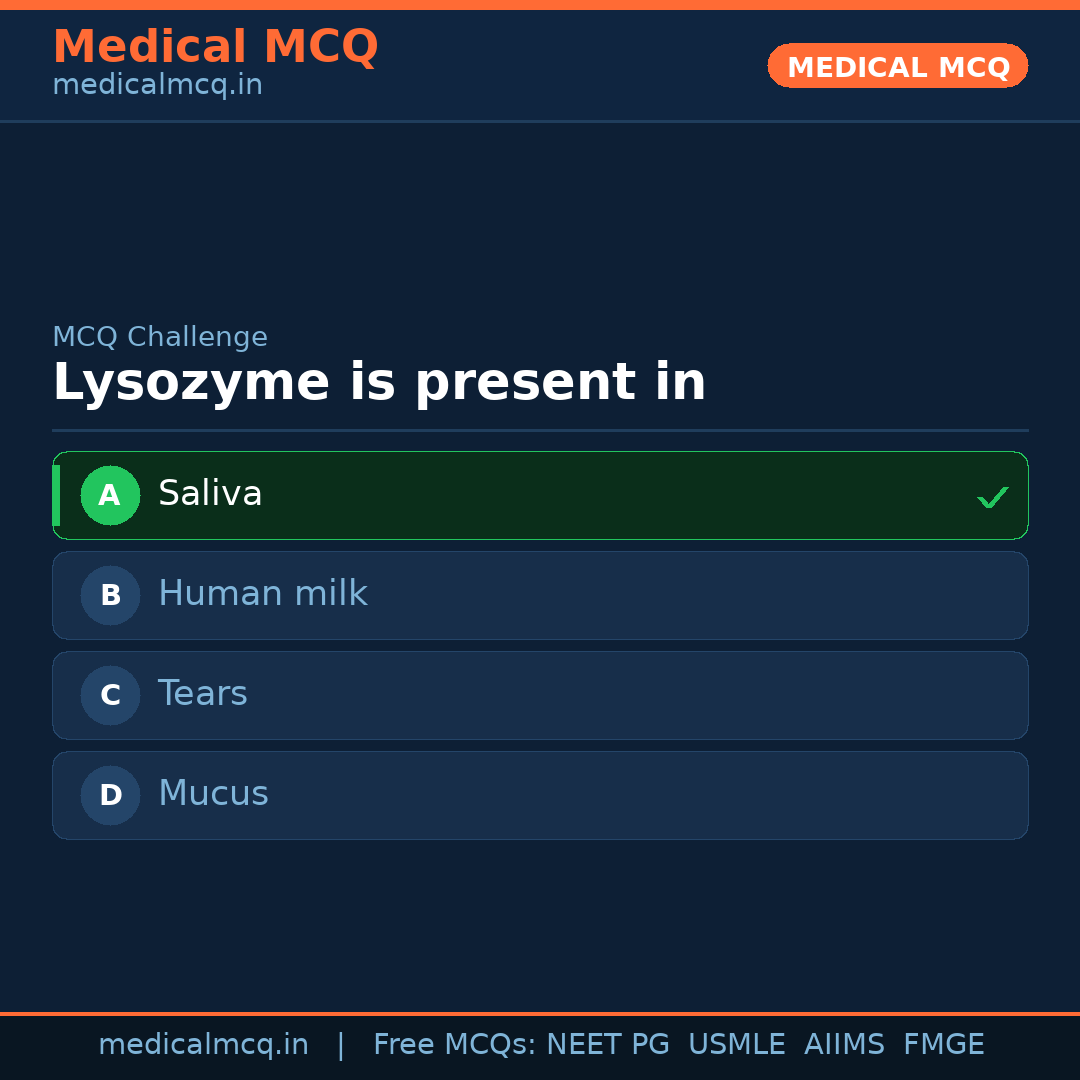Click the green letter A circle
Viewport: 1080px width, 1080px height.
[110, 495]
